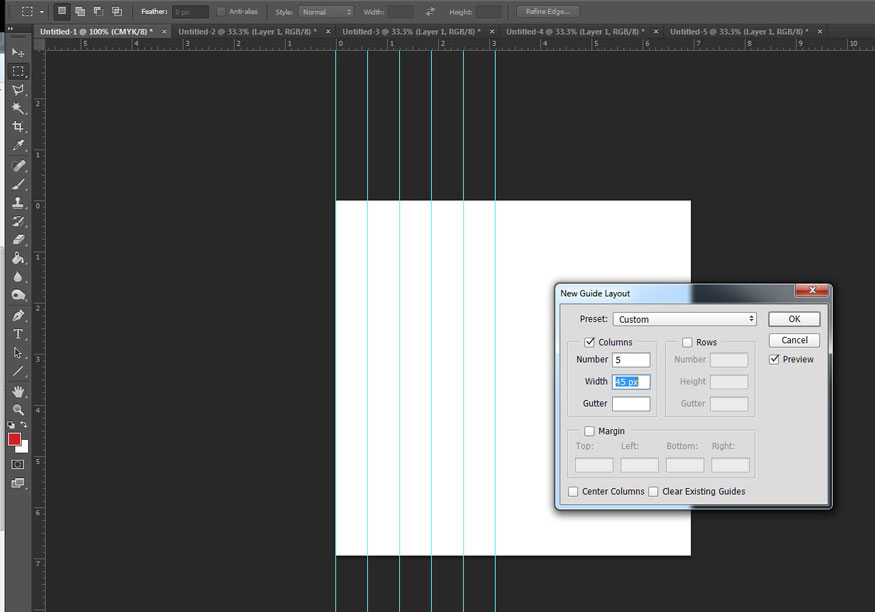Viewport: 875px width, 612px height.
Task: Choose the Crop tool
Action: click(17, 127)
